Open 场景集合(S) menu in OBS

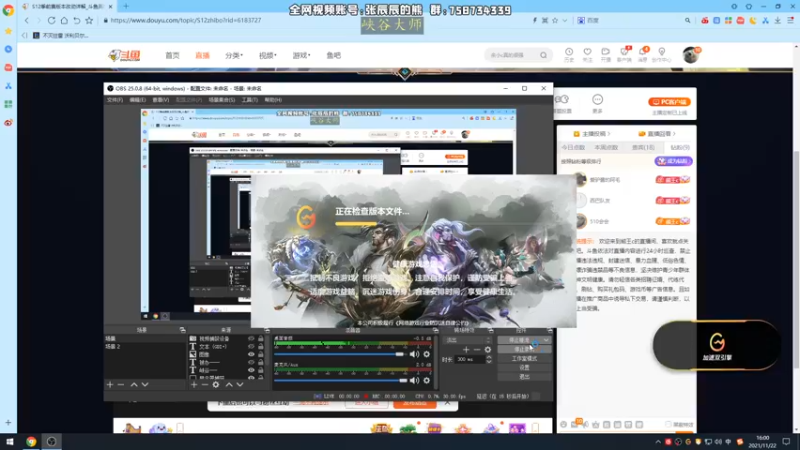click(x=222, y=100)
